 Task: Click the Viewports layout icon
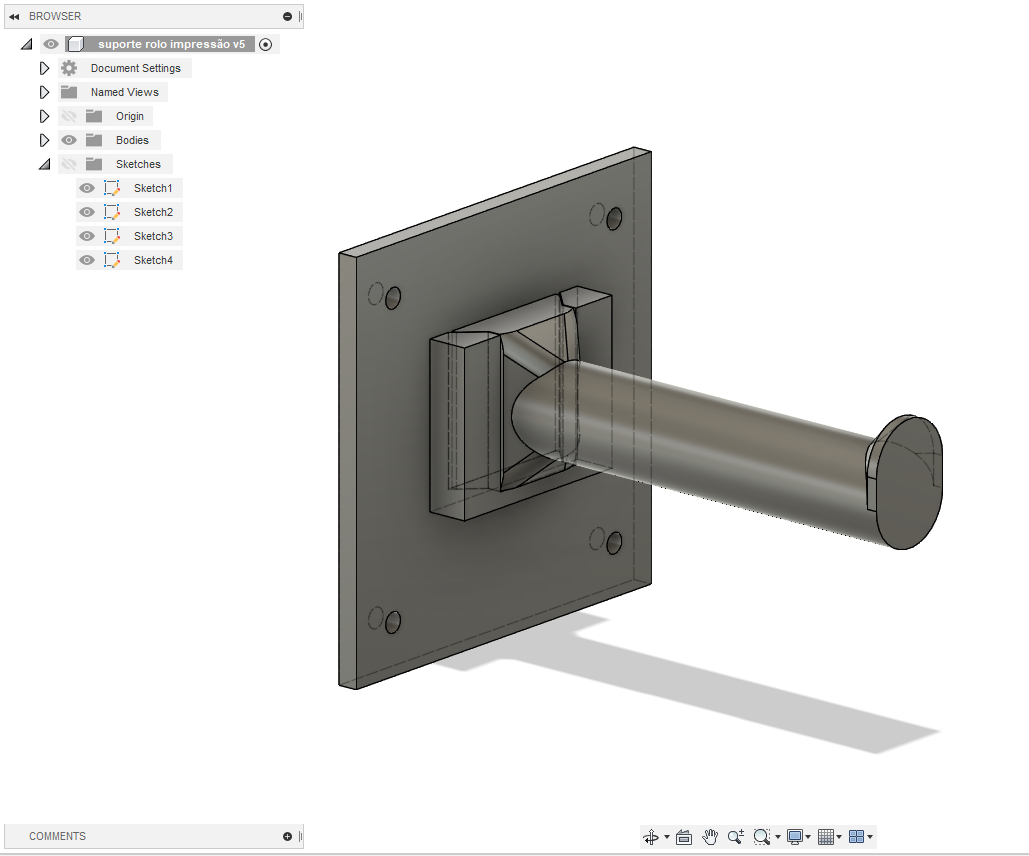[x=856, y=836]
